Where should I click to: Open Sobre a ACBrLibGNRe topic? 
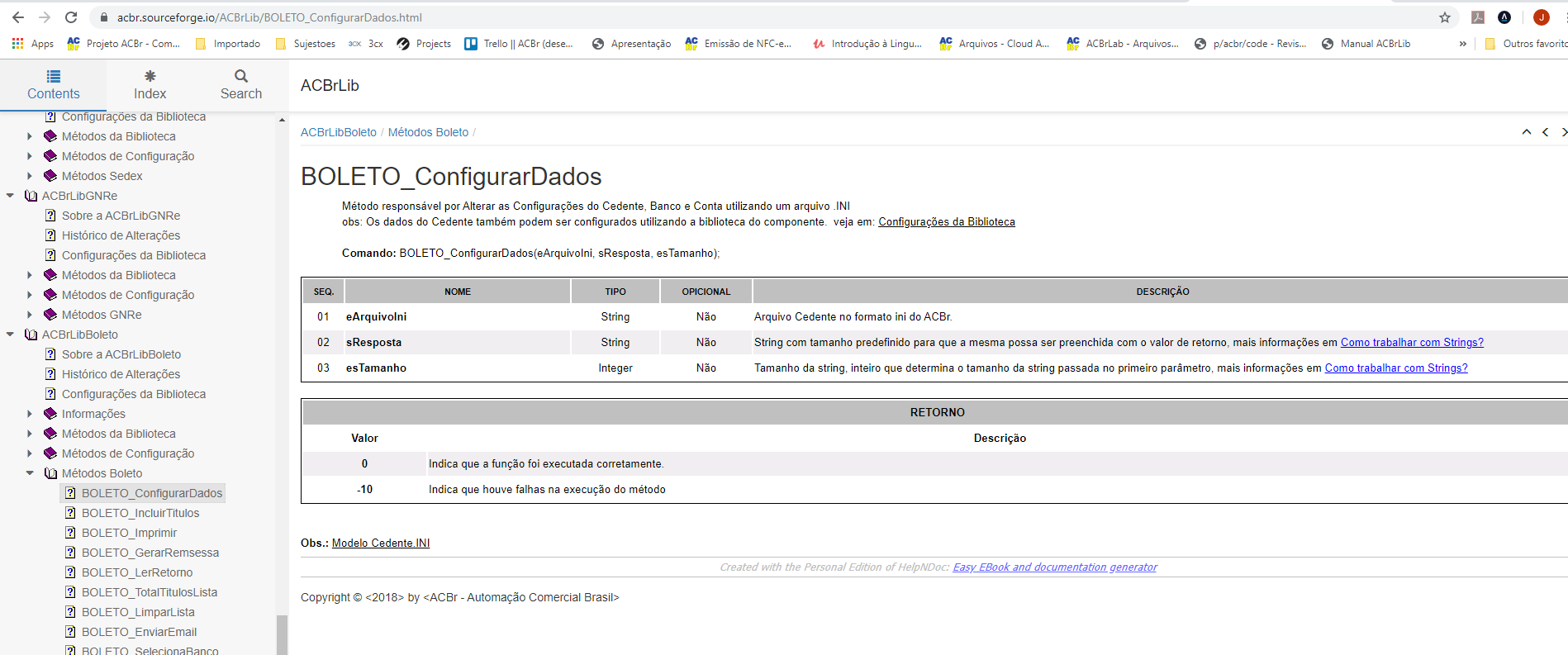point(121,216)
